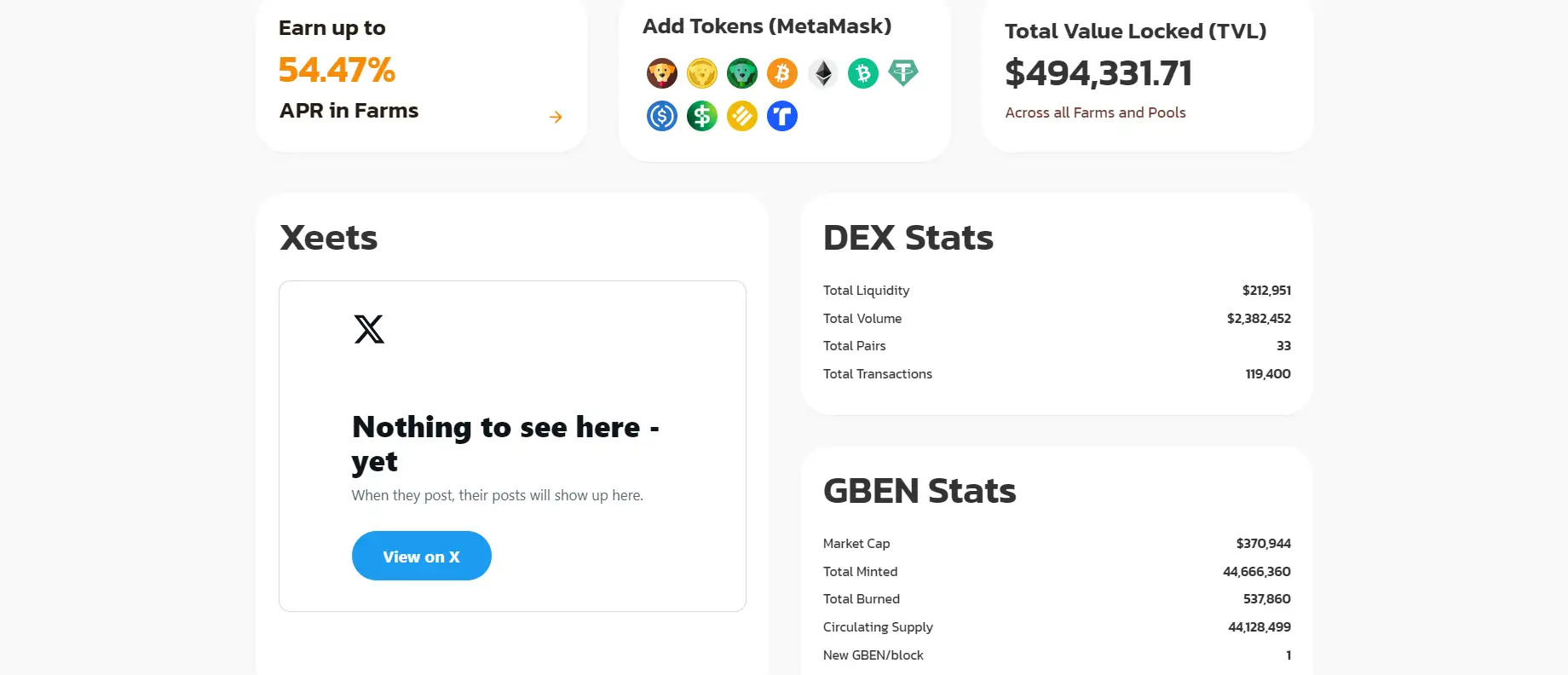Select the green dog token icon
This screenshot has width=1568, height=675.
click(742, 74)
